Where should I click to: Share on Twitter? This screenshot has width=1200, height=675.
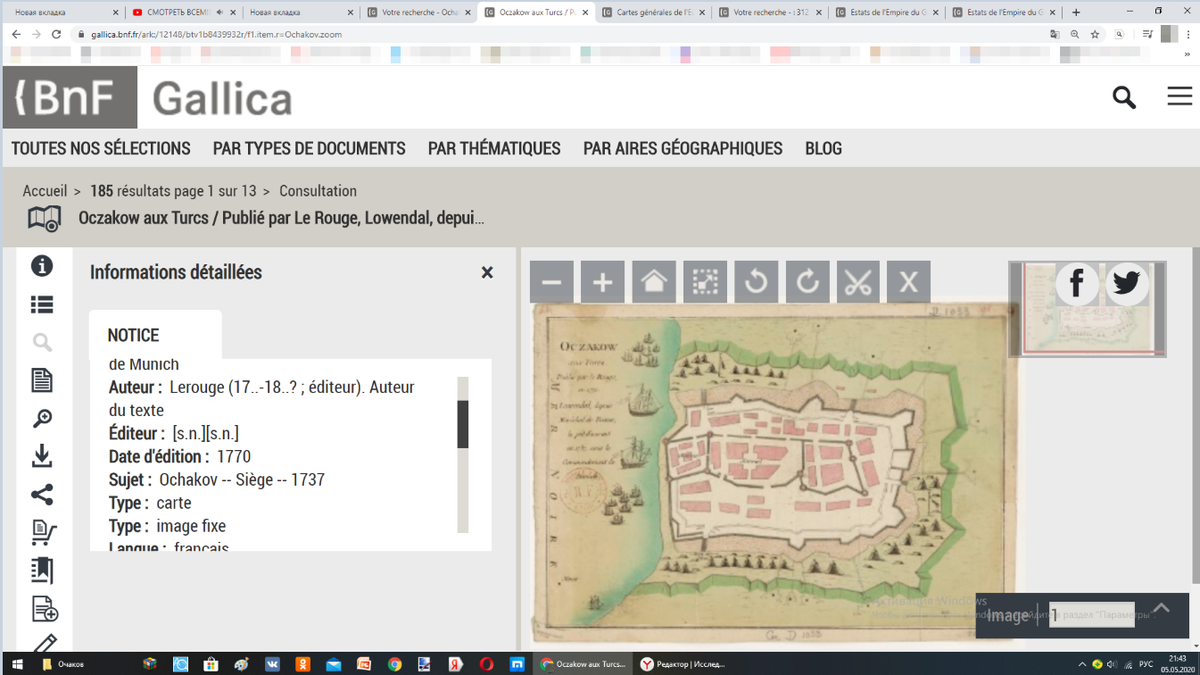point(1127,284)
